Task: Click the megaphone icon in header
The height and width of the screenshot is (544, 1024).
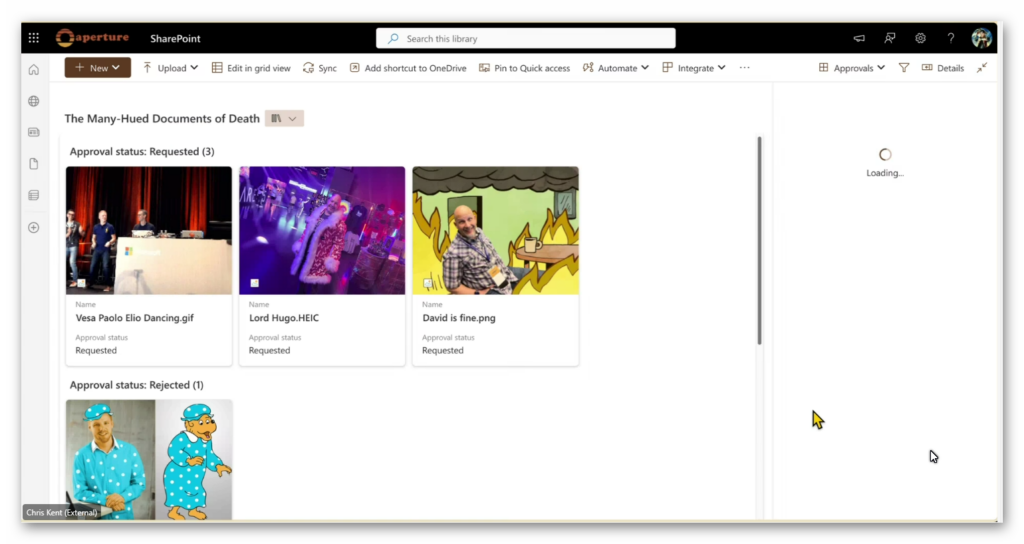Action: click(859, 38)
